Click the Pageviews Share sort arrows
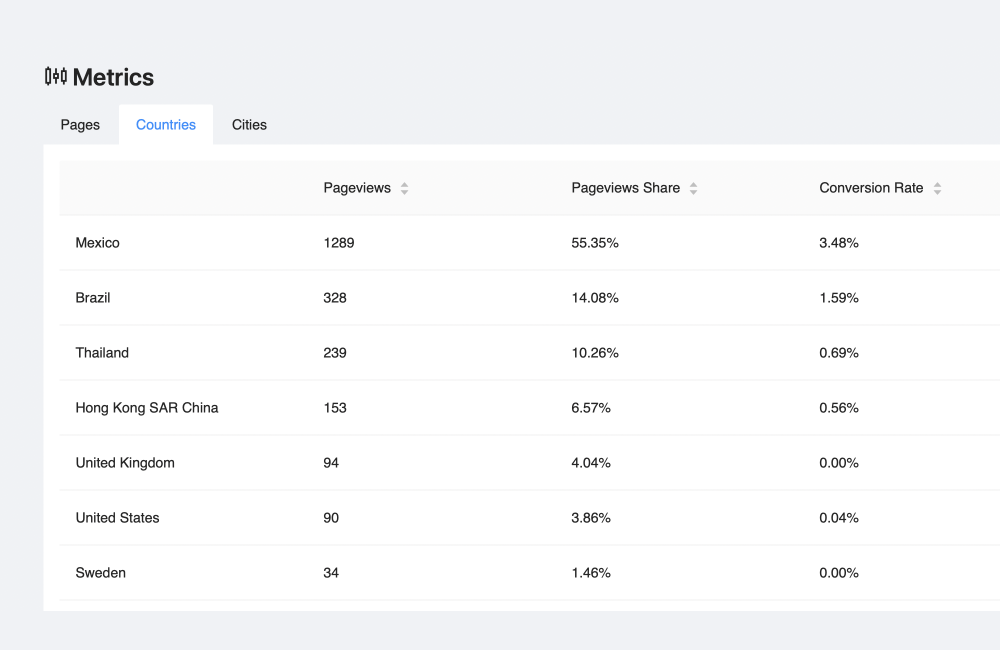Viewport: 1000px width, 650px height. coord(693,188)
